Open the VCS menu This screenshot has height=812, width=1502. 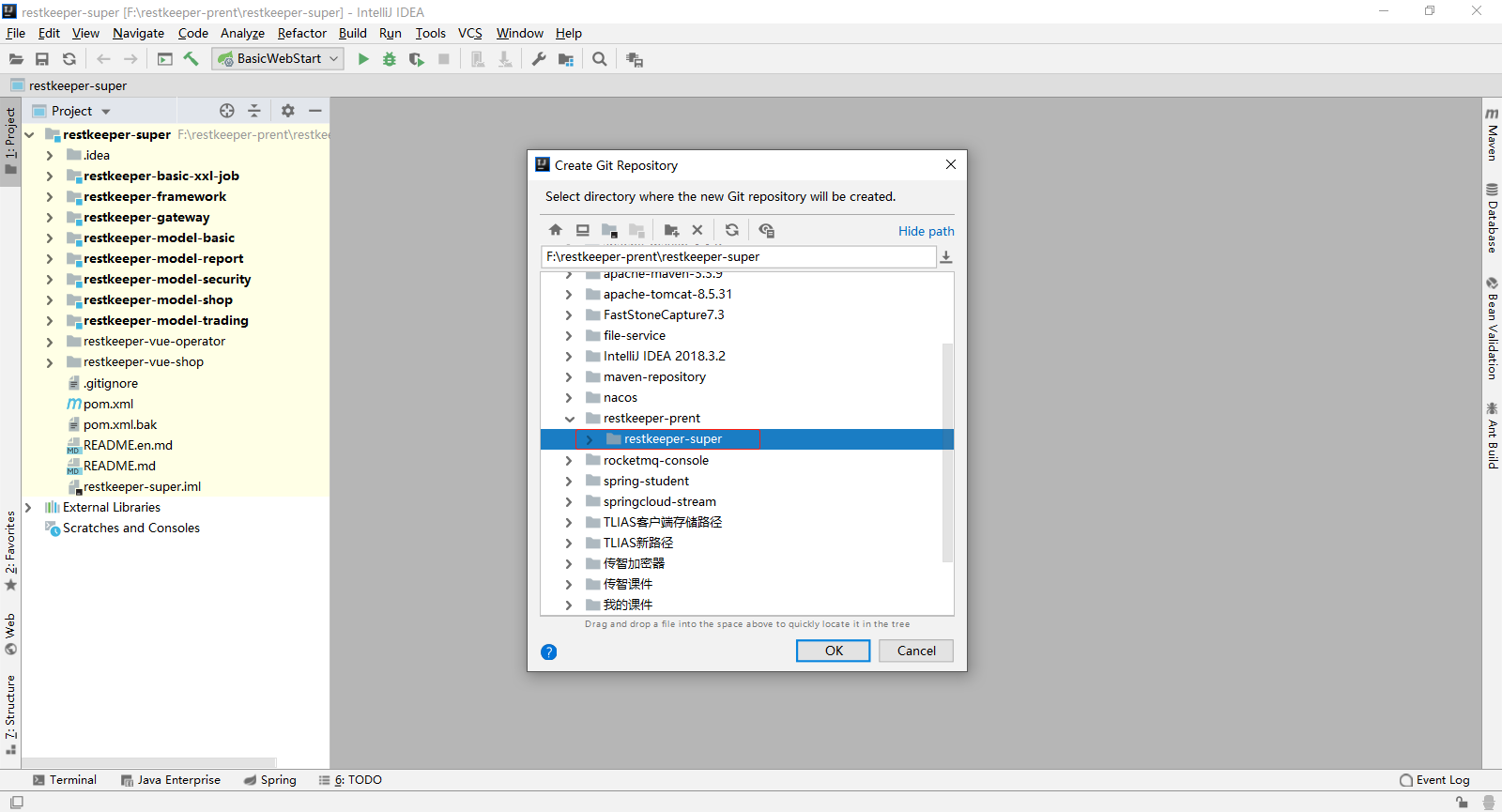470,33
